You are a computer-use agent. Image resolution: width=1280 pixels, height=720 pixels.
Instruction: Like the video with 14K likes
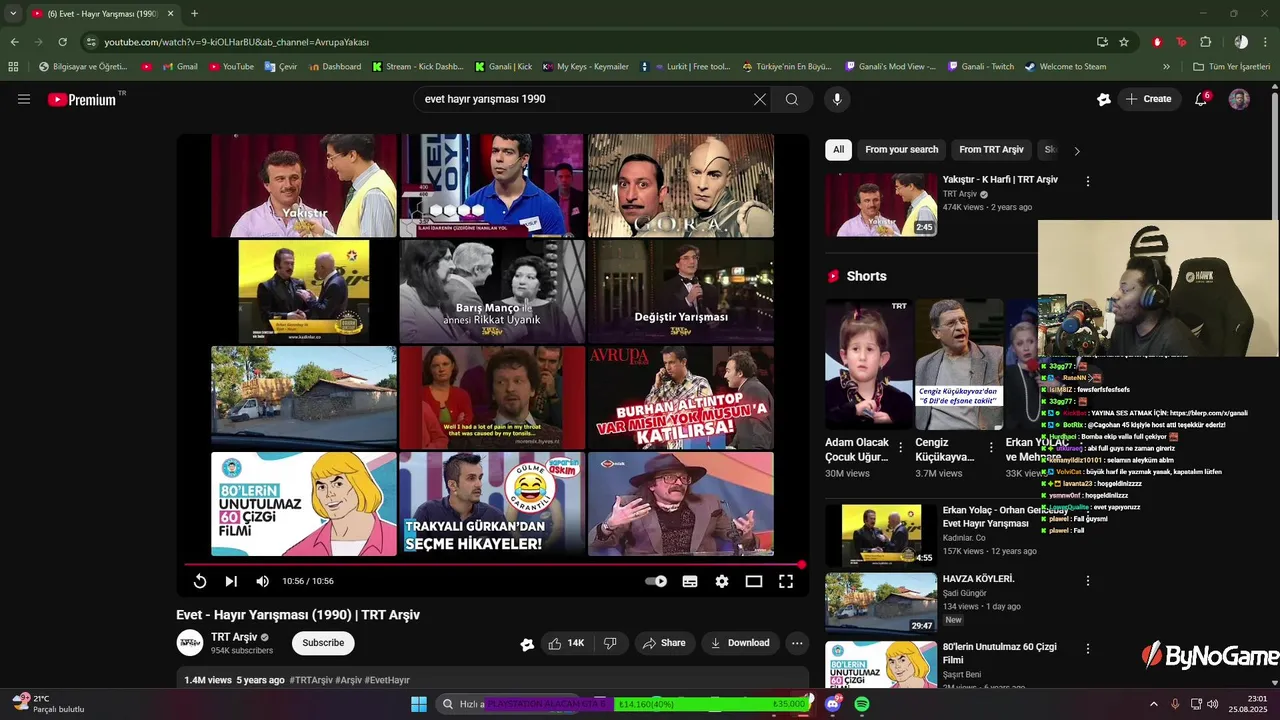coord(566,643)
